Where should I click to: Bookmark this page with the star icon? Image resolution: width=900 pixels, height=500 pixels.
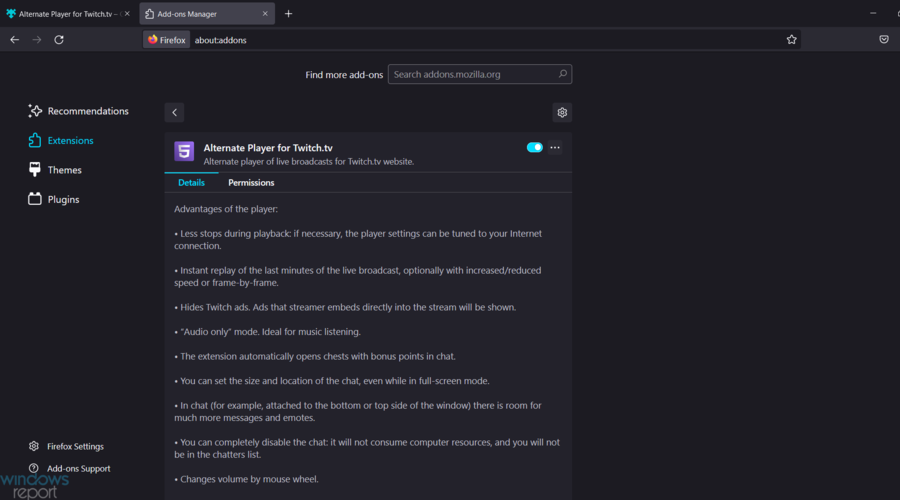point(792,40)
